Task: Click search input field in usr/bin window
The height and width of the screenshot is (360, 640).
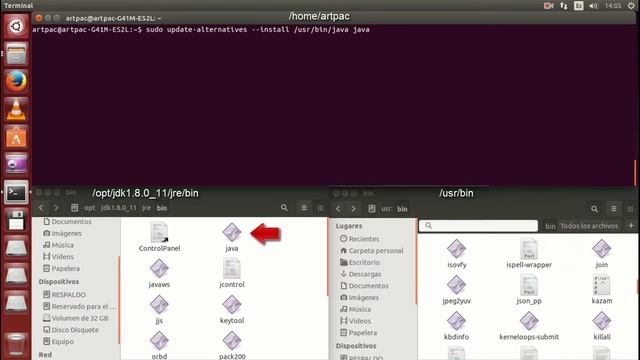Action: point(478,225)
